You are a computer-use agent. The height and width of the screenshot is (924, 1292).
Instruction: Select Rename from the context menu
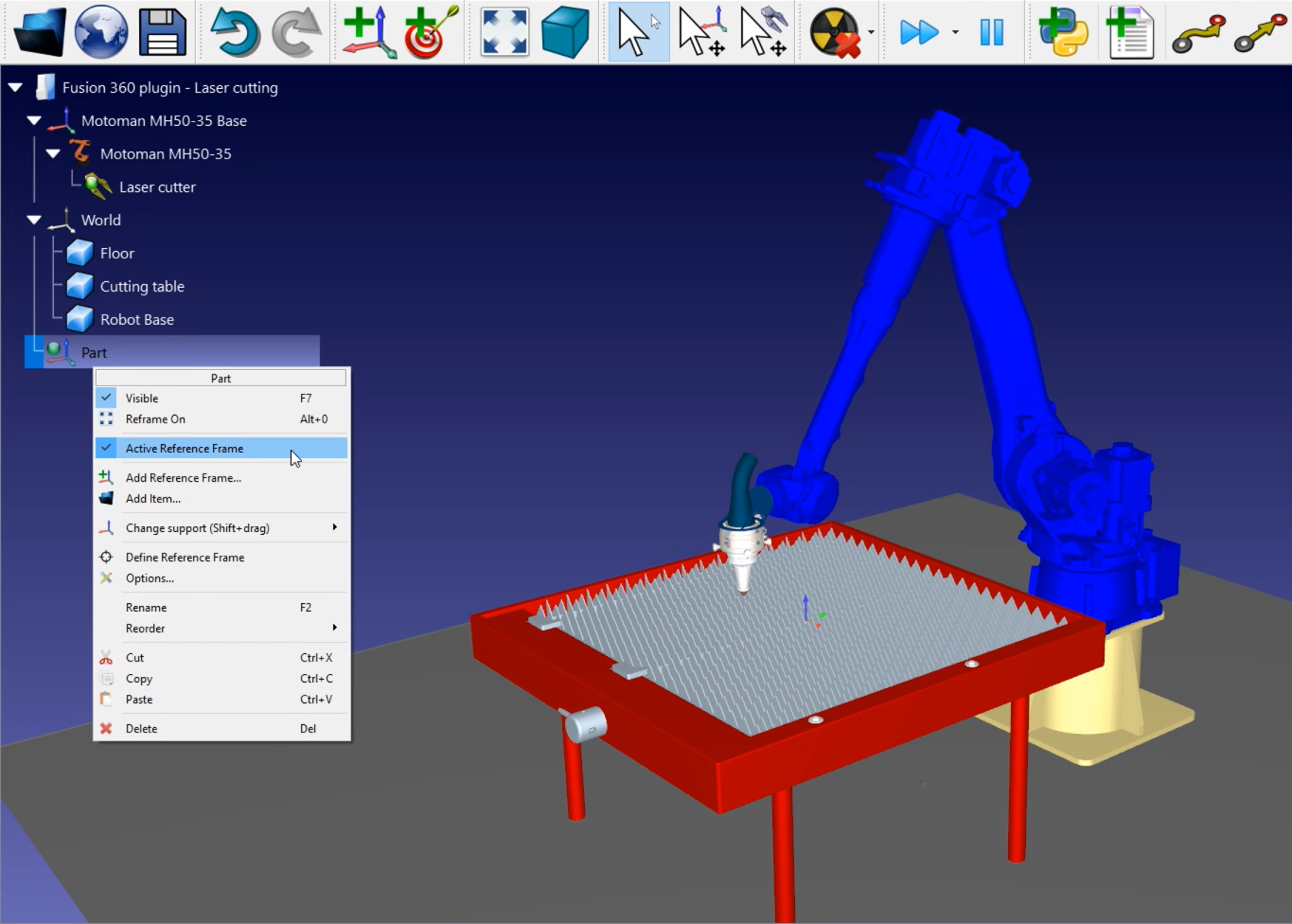pos(146,607)
